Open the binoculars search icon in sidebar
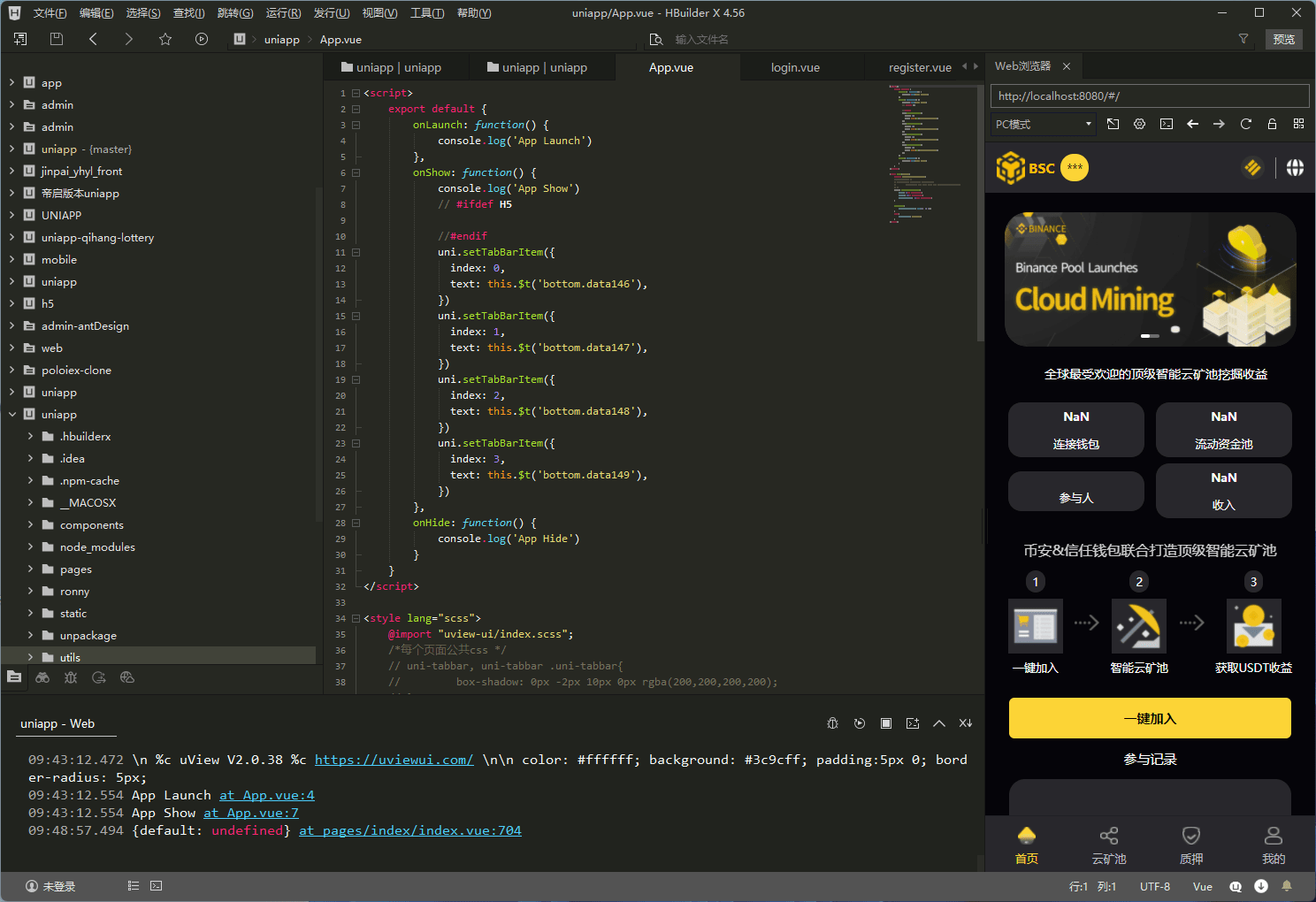 pyautogui.click(x=42, y=677)
